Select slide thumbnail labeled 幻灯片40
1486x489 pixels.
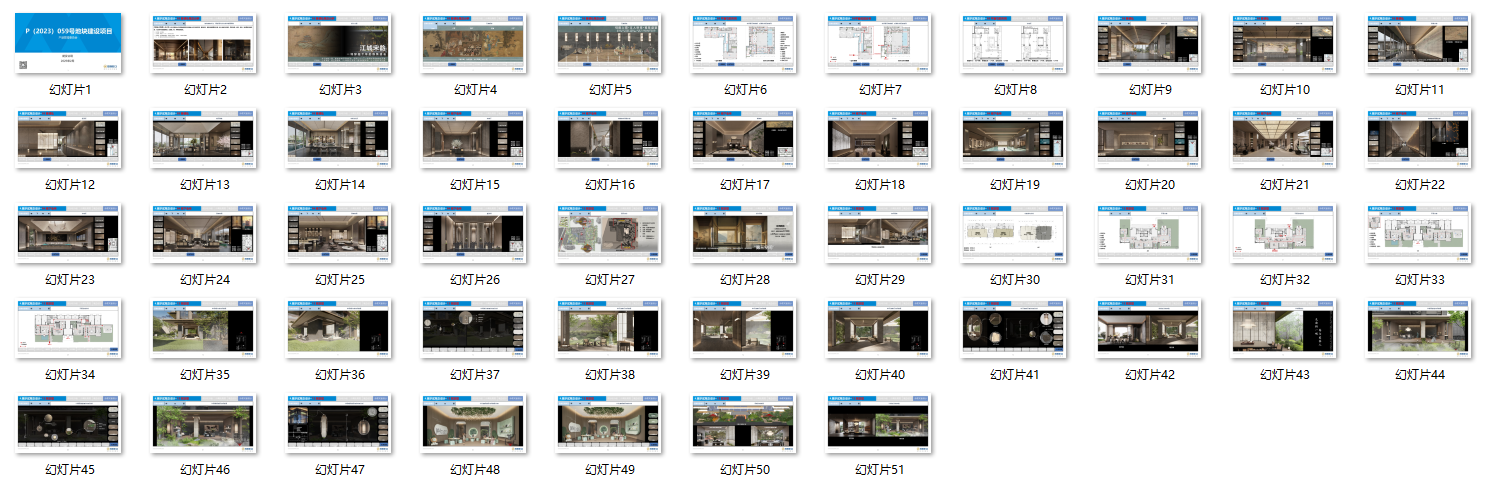879,329
